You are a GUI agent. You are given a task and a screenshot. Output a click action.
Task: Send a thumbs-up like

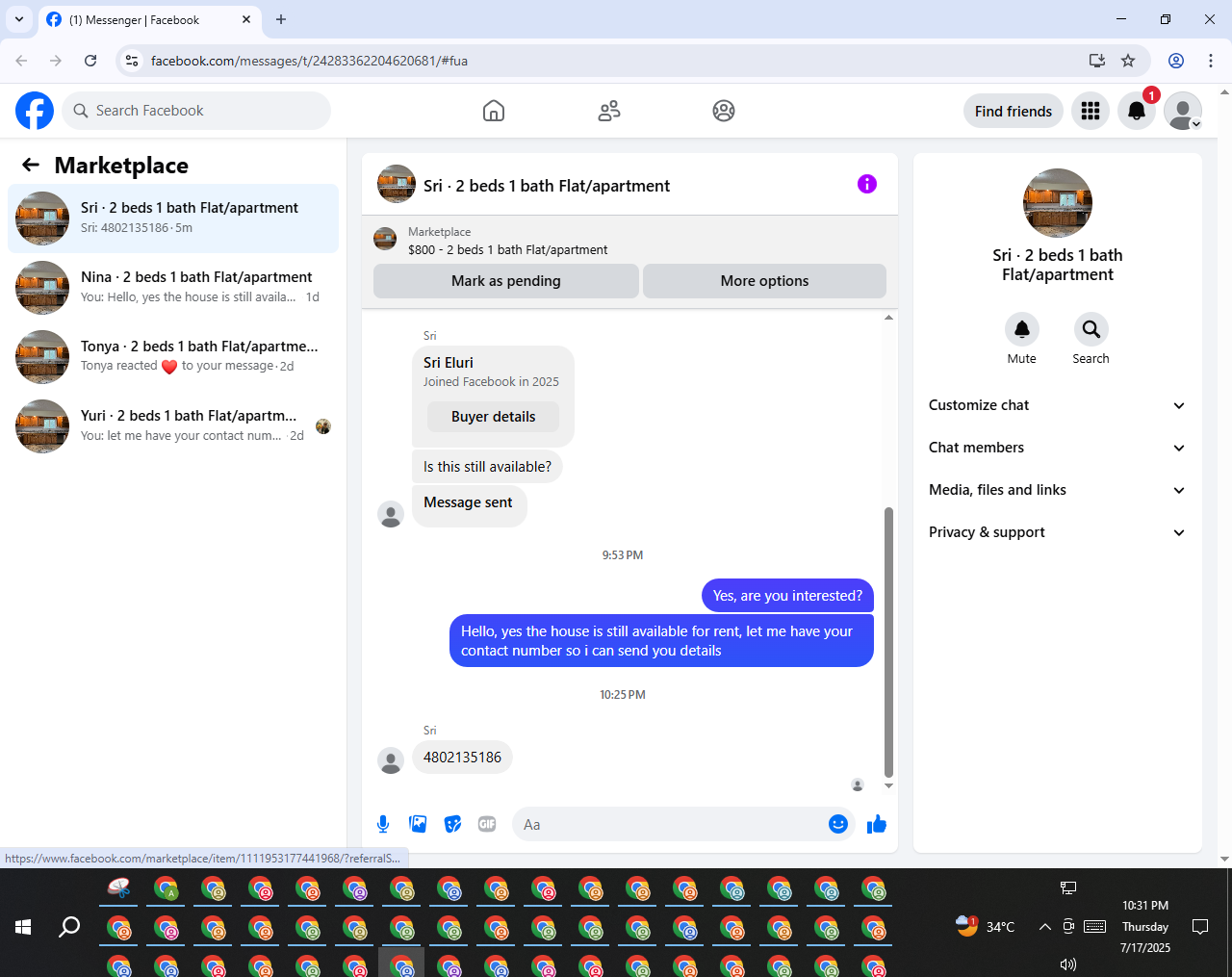pos(877,824)
